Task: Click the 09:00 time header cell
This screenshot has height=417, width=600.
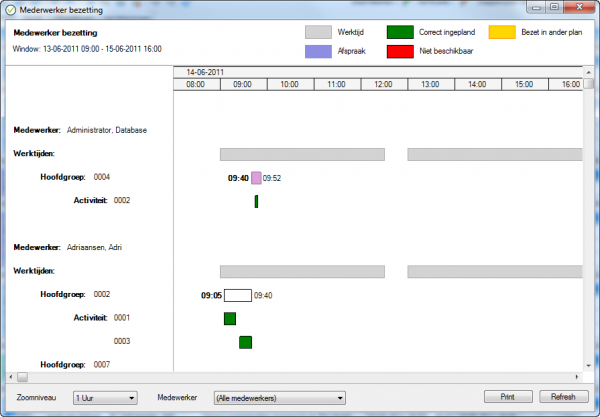Action: tap(244, 84)
